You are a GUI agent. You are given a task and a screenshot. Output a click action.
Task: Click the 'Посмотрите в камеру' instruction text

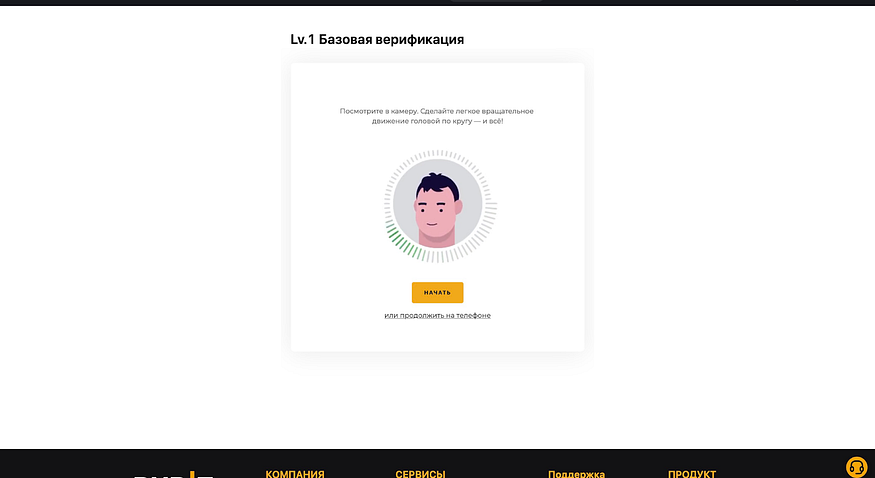point(436,115)
